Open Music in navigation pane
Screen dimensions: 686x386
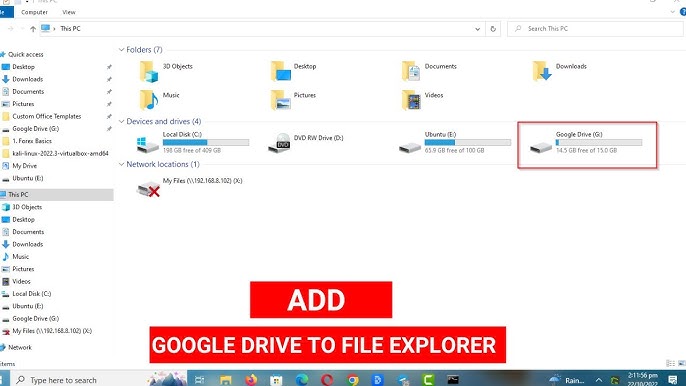tap(21, 256)
